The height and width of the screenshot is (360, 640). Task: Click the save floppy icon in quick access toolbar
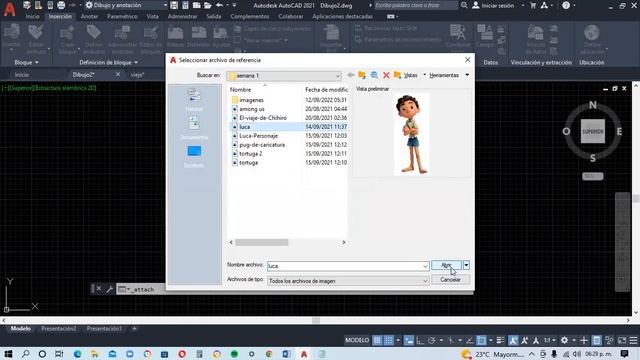(174, 5)
